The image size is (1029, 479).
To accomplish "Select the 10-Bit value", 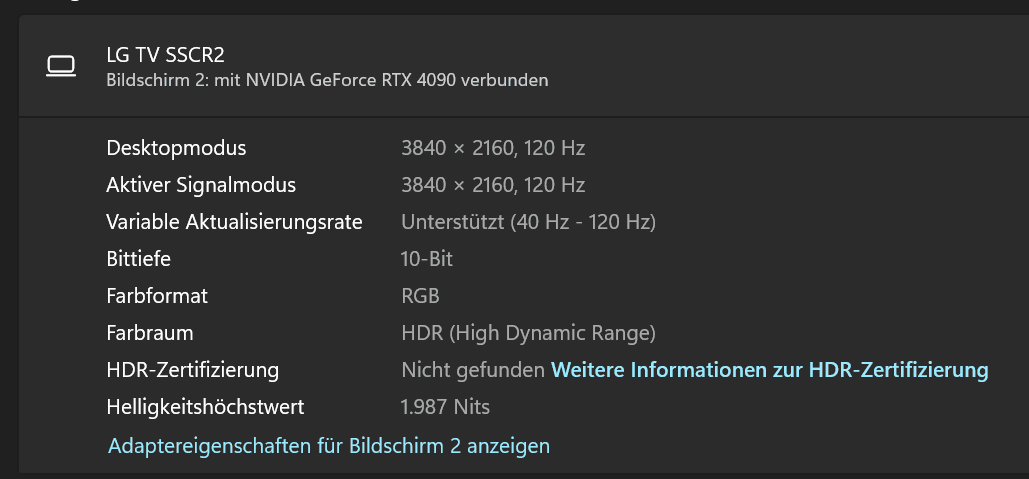I will coord(427,259).
